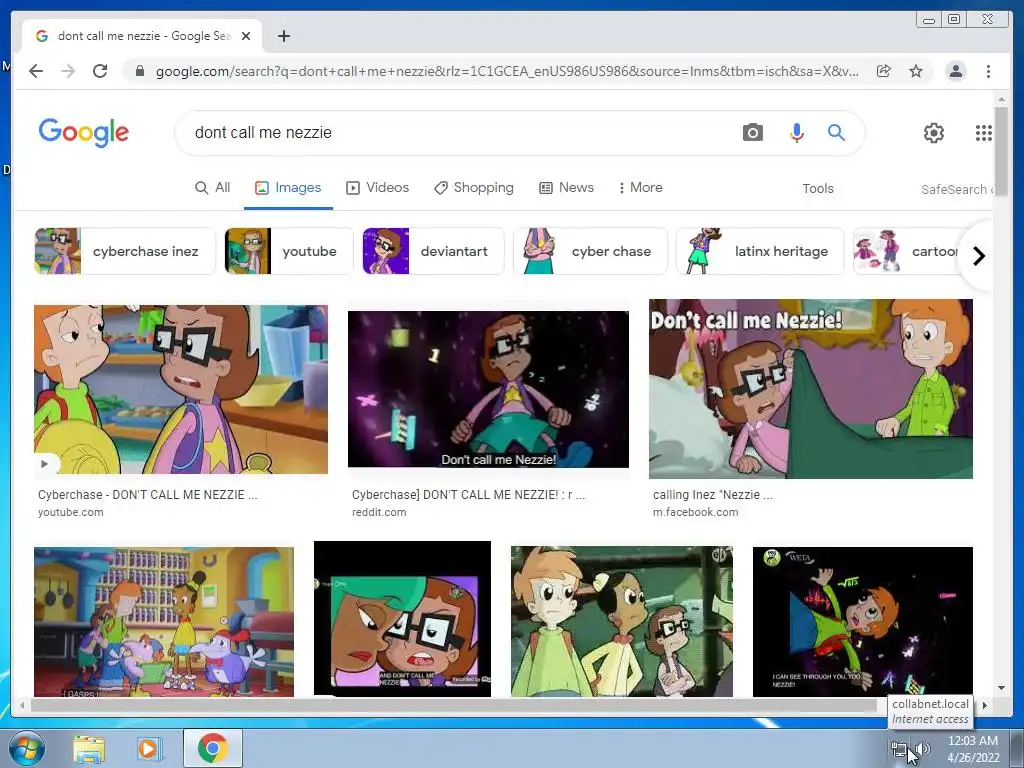Filter by the 'cyber chase' chip

point(590,251)
